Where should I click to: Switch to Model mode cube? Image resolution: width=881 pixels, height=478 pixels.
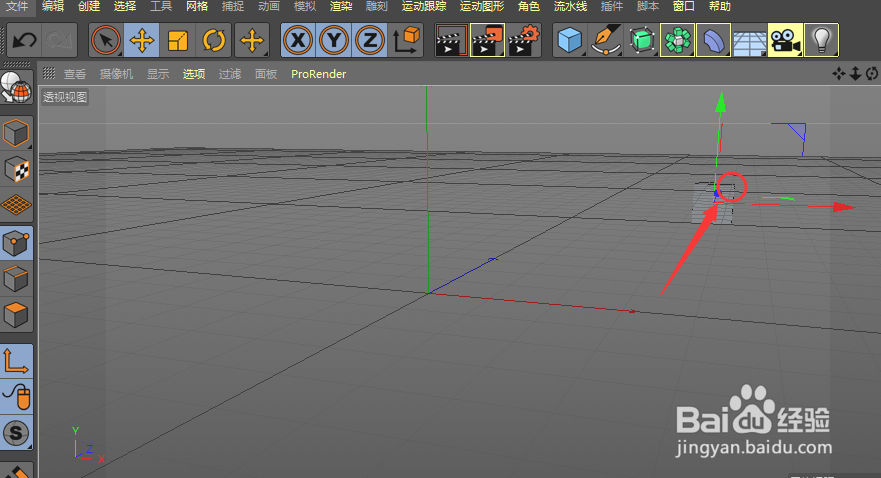[16, 134]
